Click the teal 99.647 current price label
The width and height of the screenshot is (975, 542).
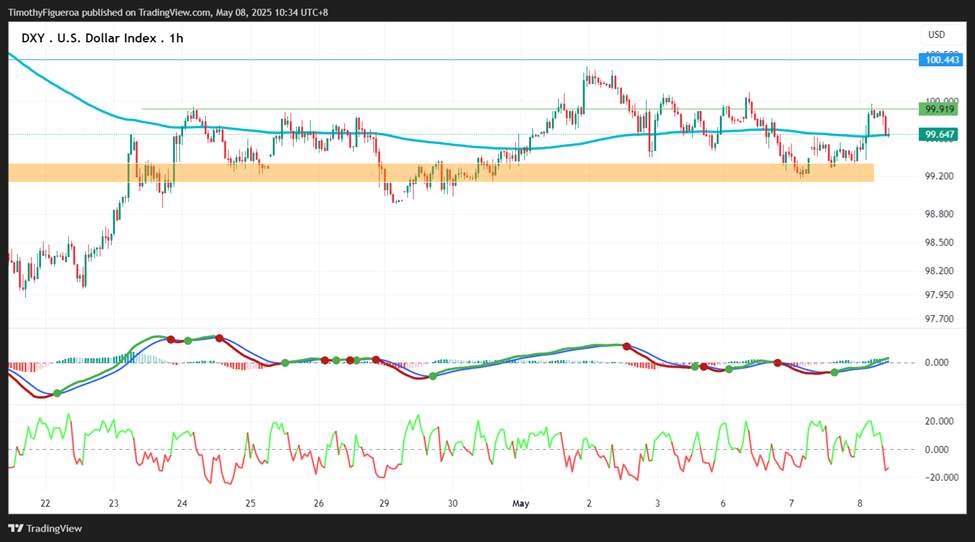click(x=939, y=134)
